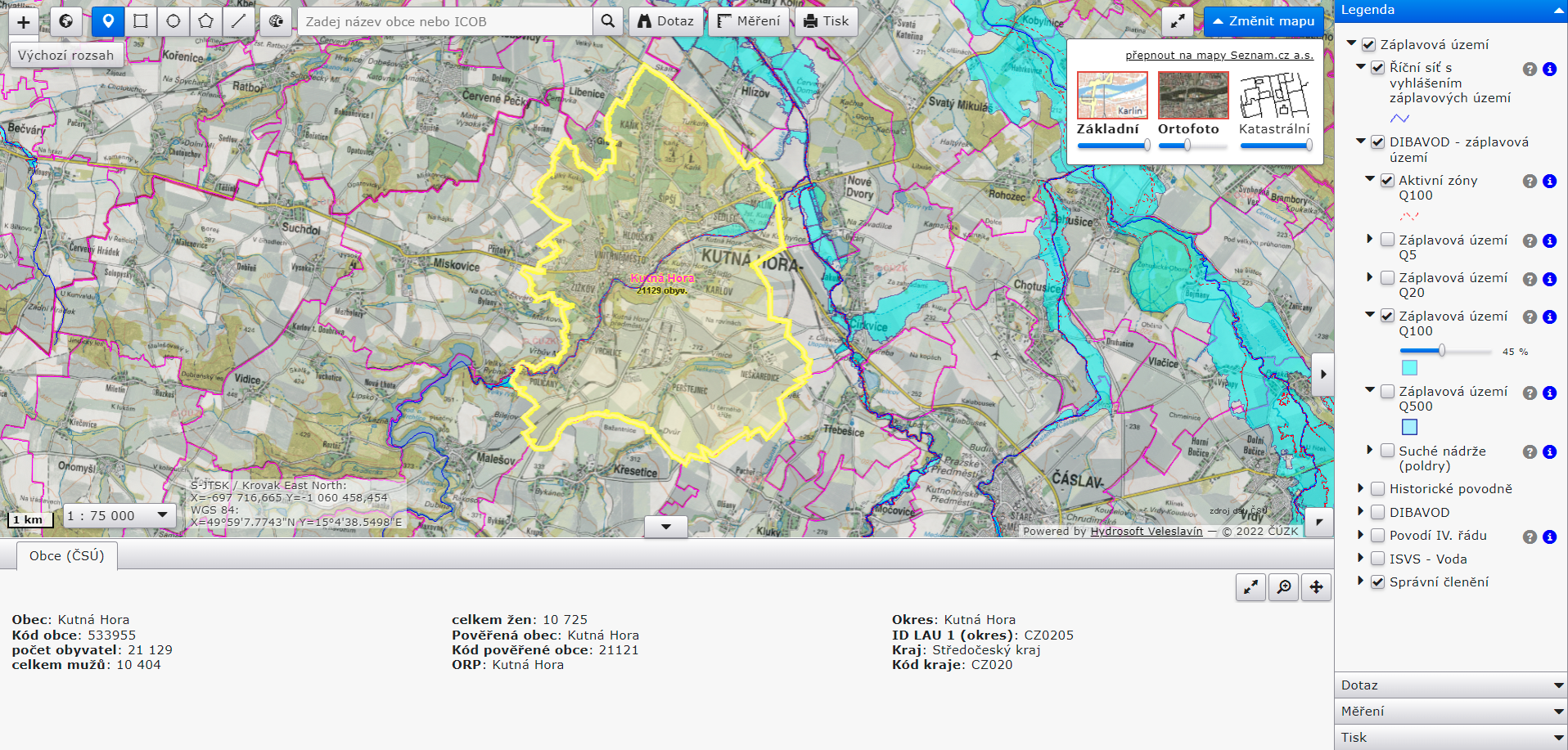This screenshot has width=1568, height=750.
Task: Select the rectangle selection tool
Action: coord(141,21)
